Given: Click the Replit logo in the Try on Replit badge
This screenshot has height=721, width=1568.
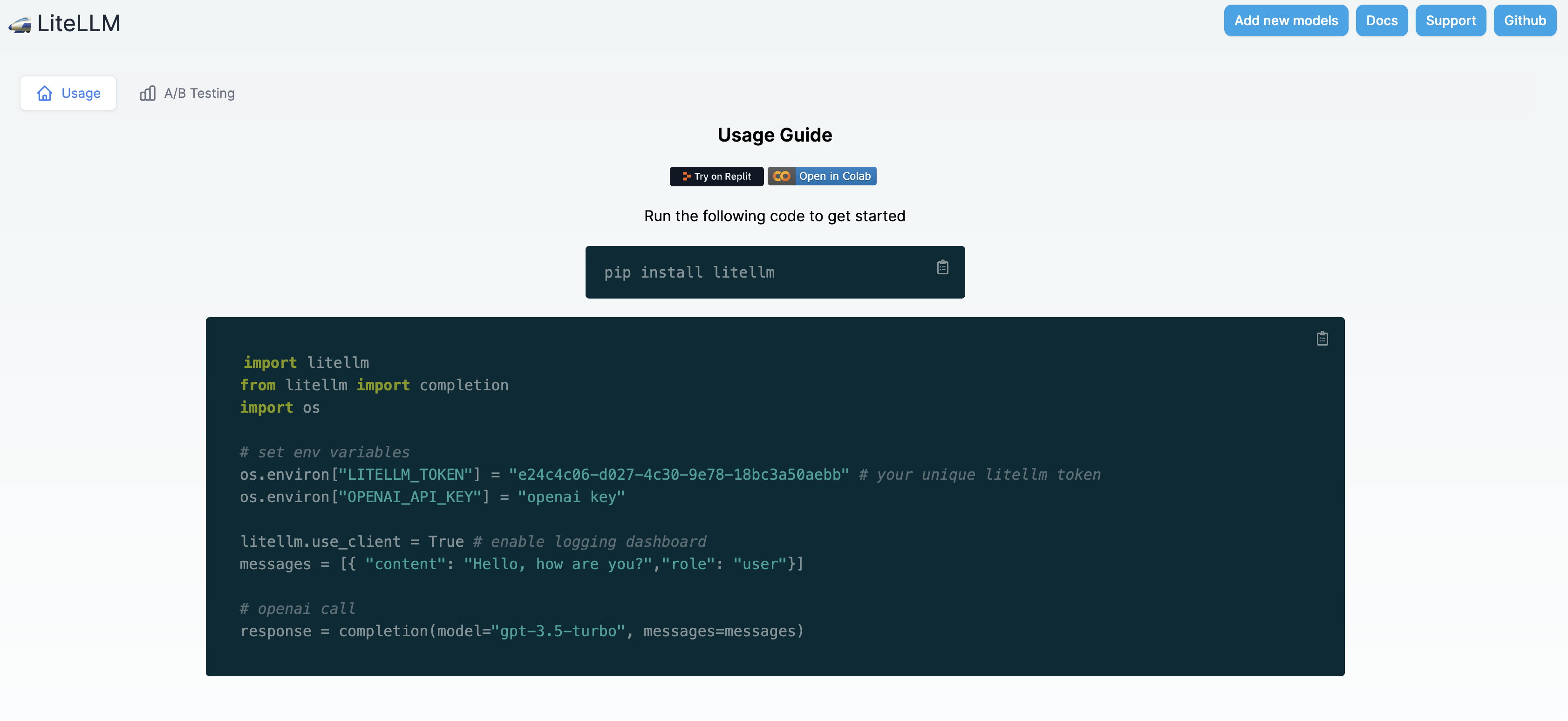Looking at the screenshot, I should 686,177.
